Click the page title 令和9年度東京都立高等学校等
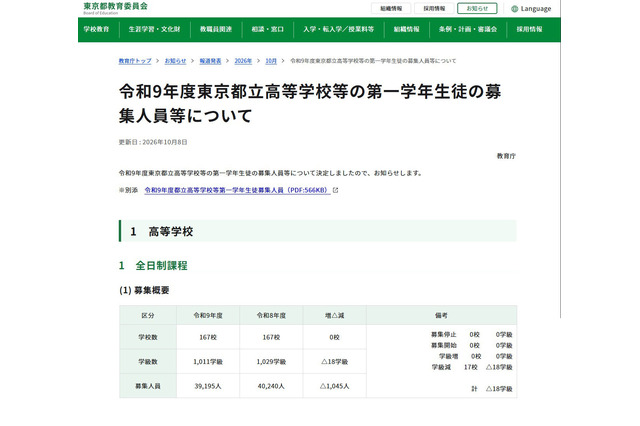This screenshot has height=426, width=640. (310, 104)
